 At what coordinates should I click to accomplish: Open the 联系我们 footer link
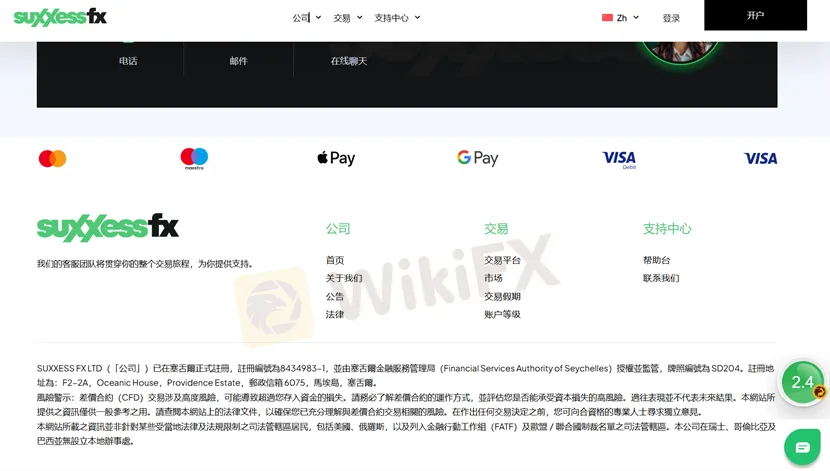point(661,278)
